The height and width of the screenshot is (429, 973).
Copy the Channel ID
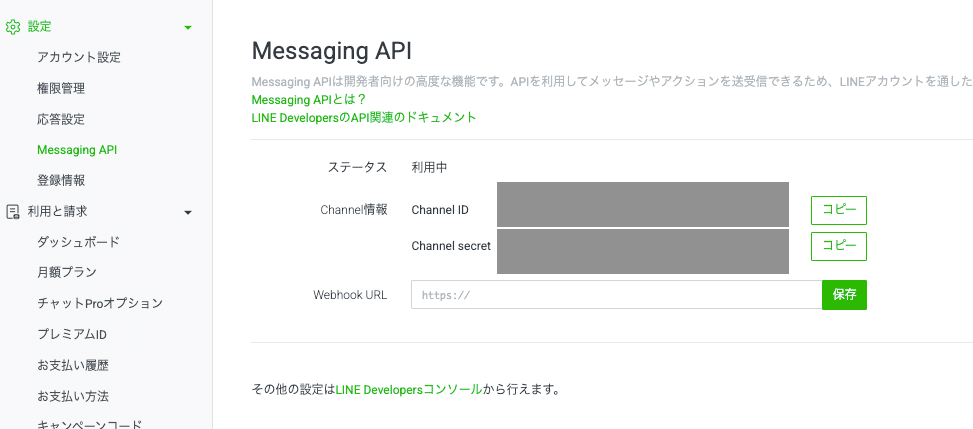tap(839, 210)
